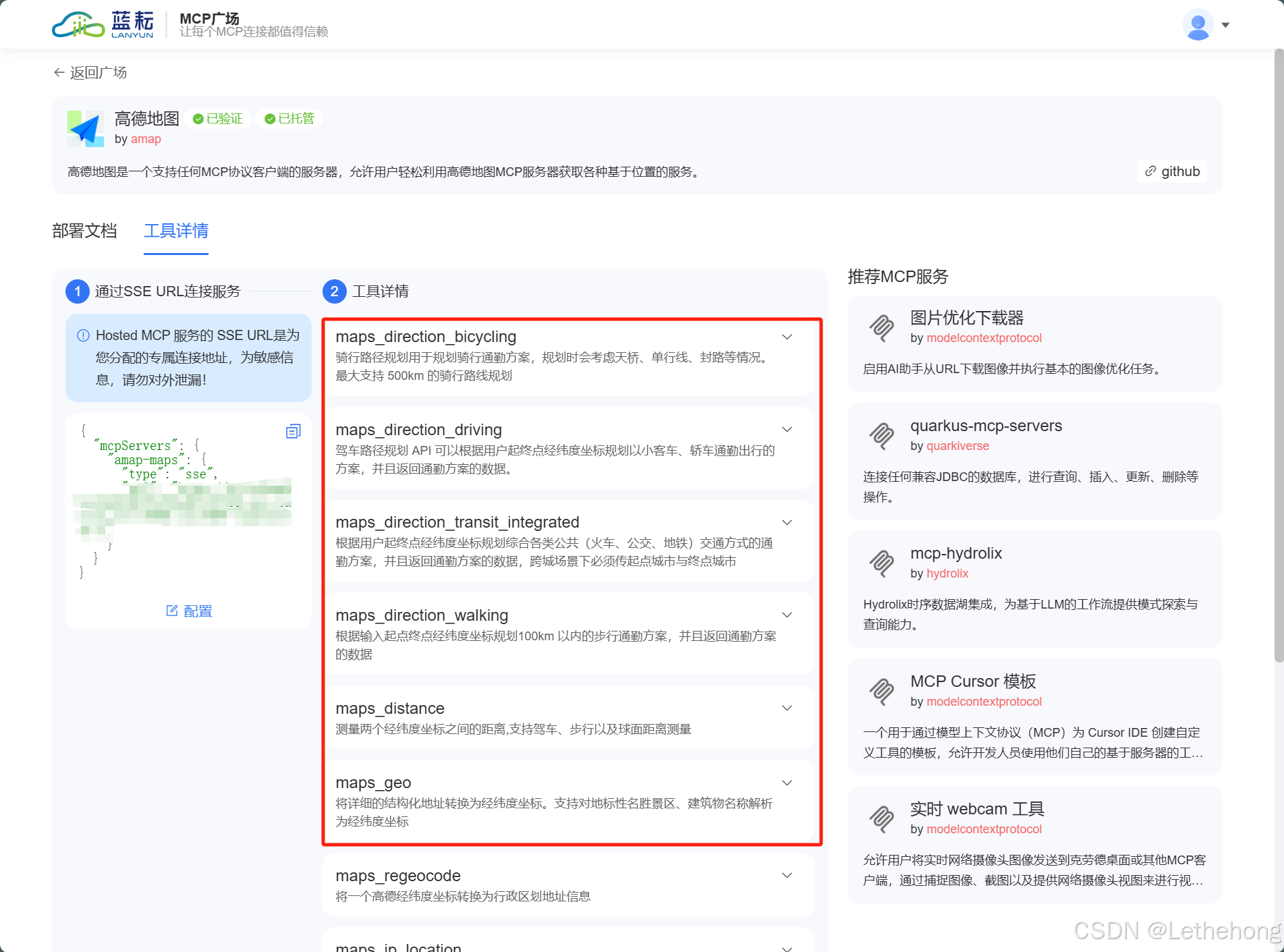The height and width of the screenshot is (952, 1284).
Task: Open the mcp-hydrolix title
Action: point(956,553)
